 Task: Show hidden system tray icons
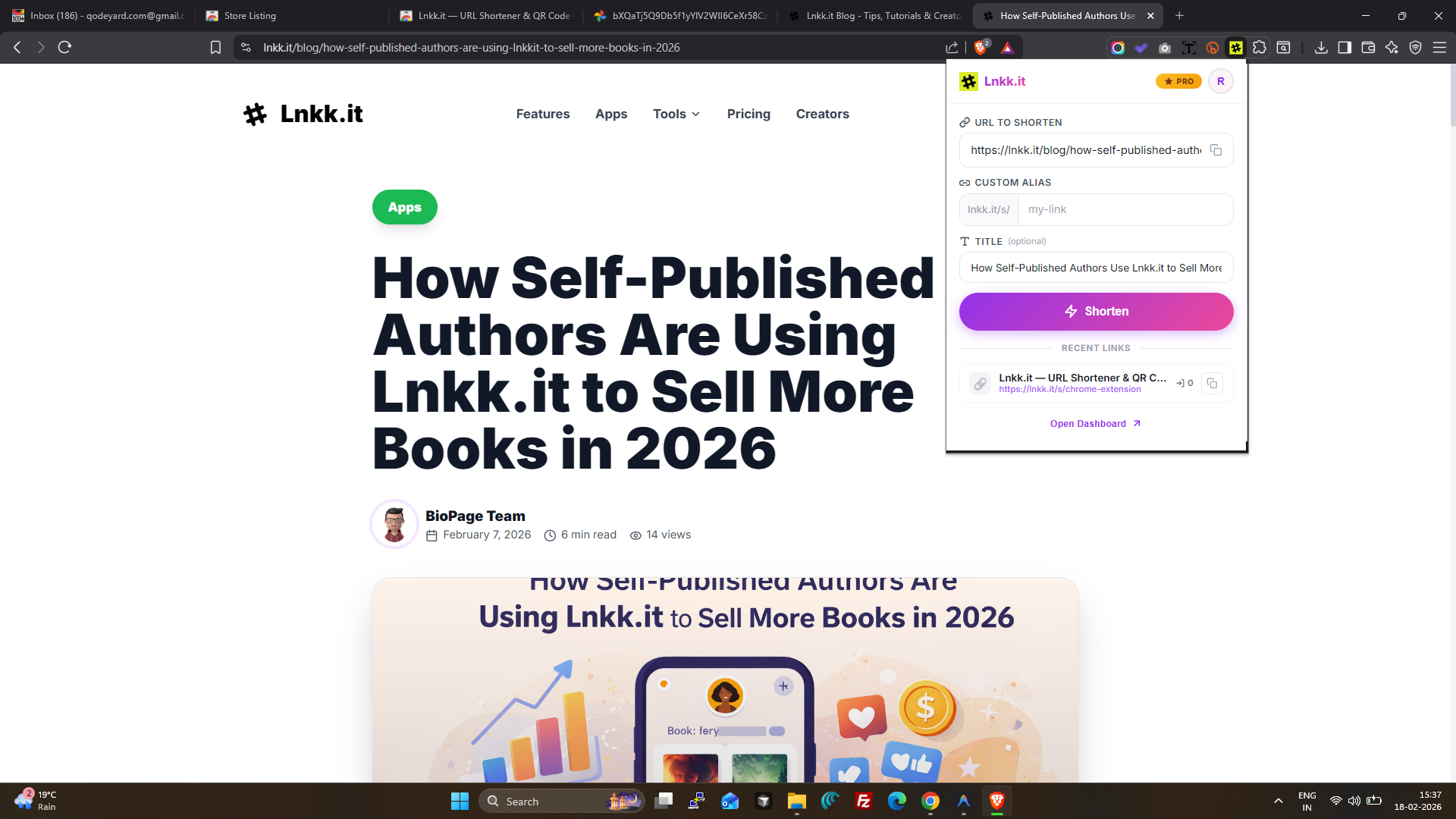tap(1279, 801)
